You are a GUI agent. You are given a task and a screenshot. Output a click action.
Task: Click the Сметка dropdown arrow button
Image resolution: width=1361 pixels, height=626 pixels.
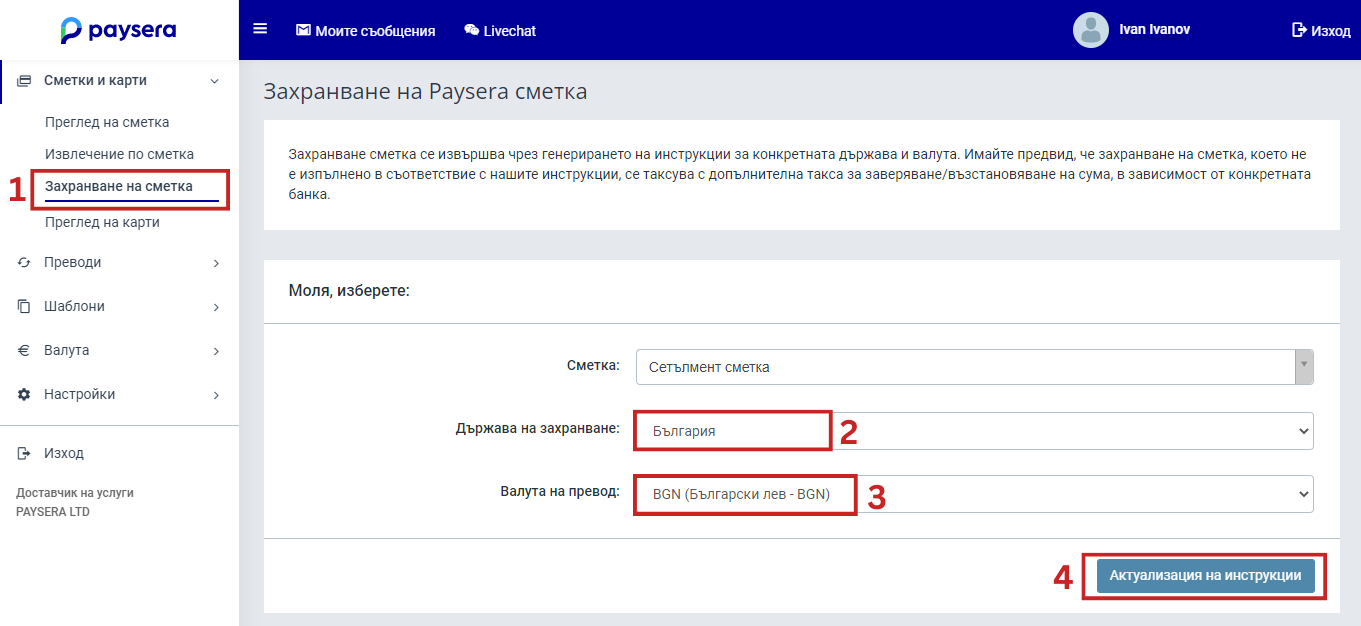coord(1303,367)
